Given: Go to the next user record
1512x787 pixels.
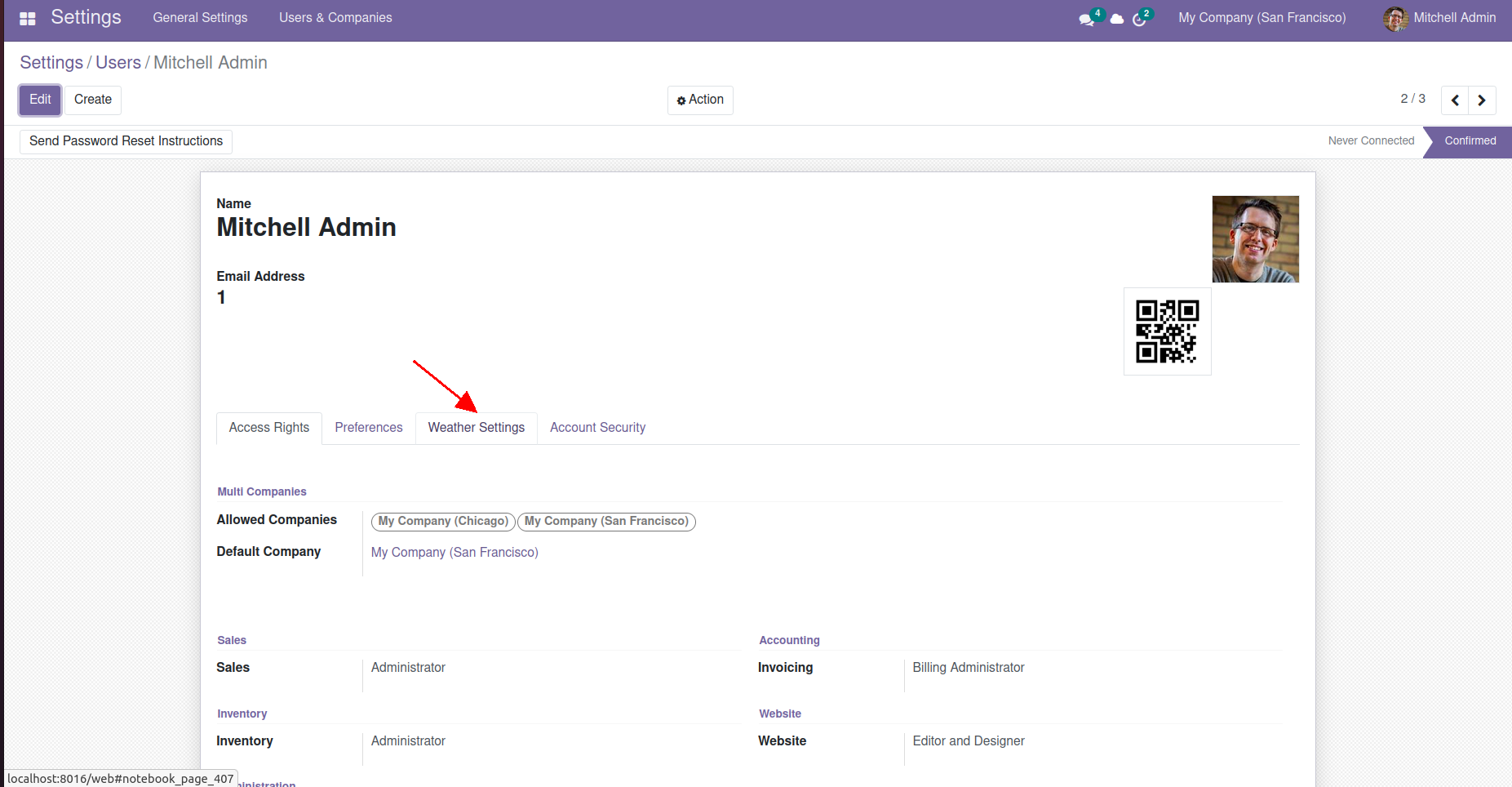Looking at the screenshot, I should tap(1482, 100).
